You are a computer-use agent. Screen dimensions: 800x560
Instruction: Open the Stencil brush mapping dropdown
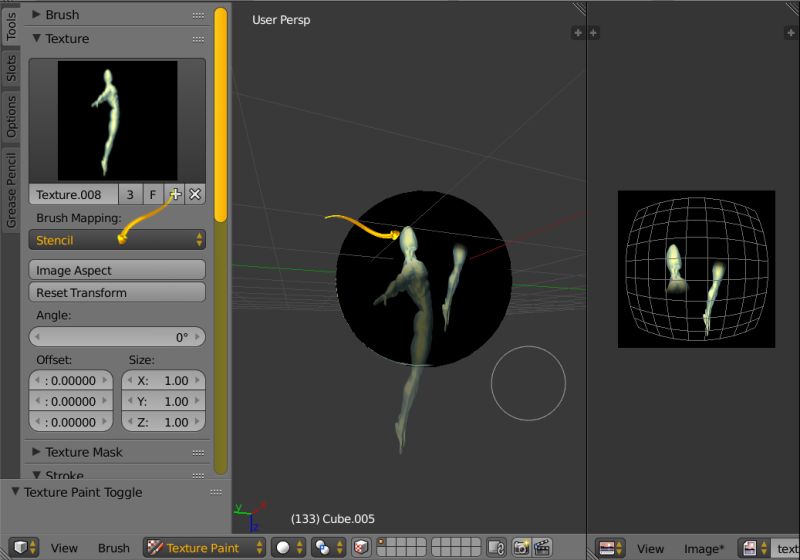pos(117,240)
